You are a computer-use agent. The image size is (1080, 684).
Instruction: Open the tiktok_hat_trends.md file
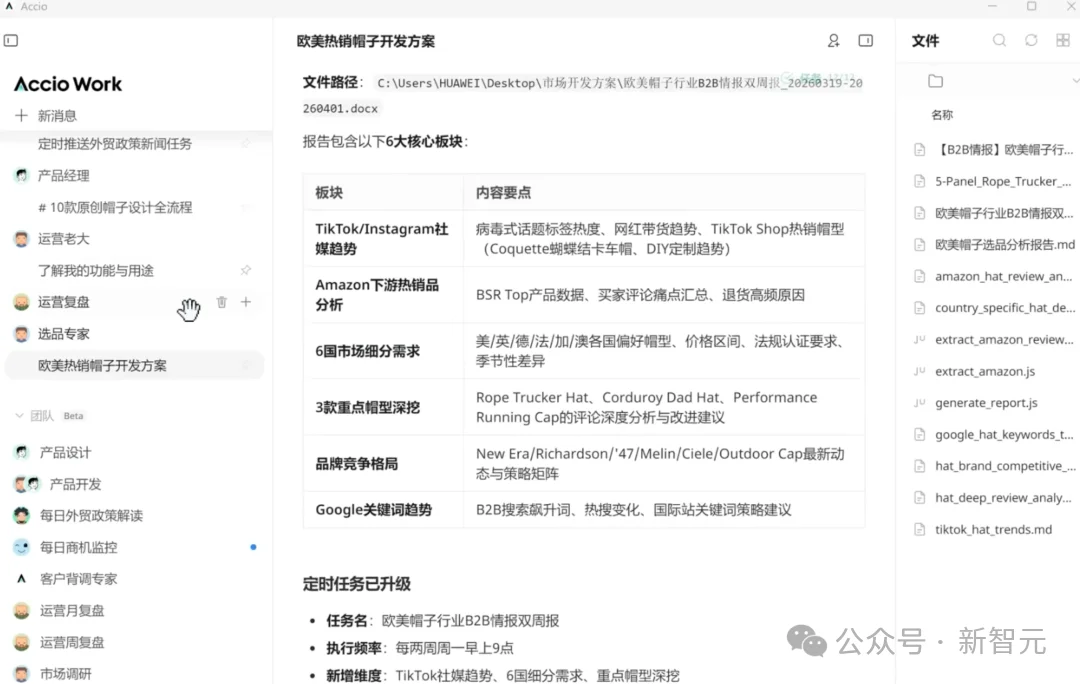click(993, 529)
